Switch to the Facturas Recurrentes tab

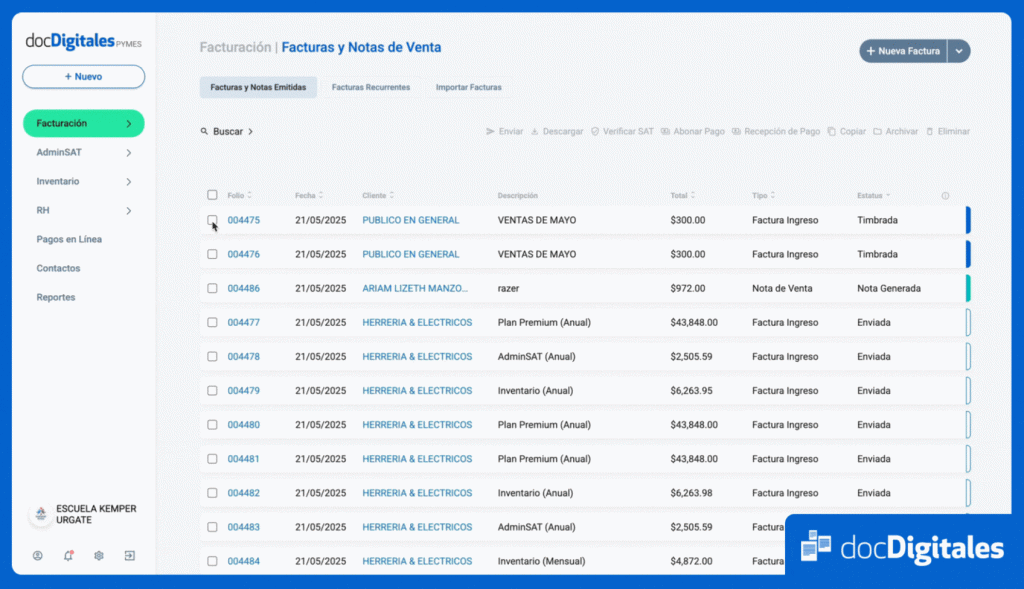[x=371, y=88]
